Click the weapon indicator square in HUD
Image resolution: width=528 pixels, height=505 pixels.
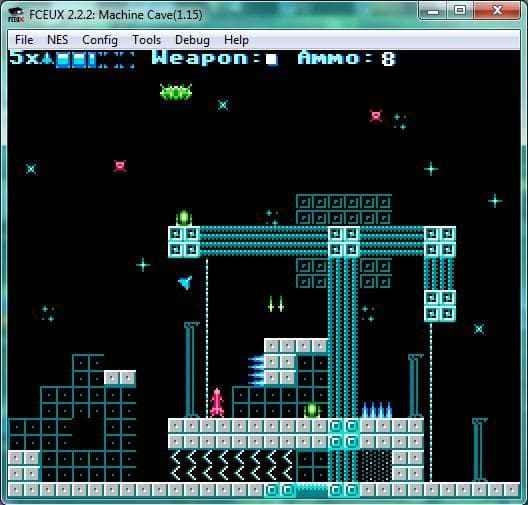point(271,60)
